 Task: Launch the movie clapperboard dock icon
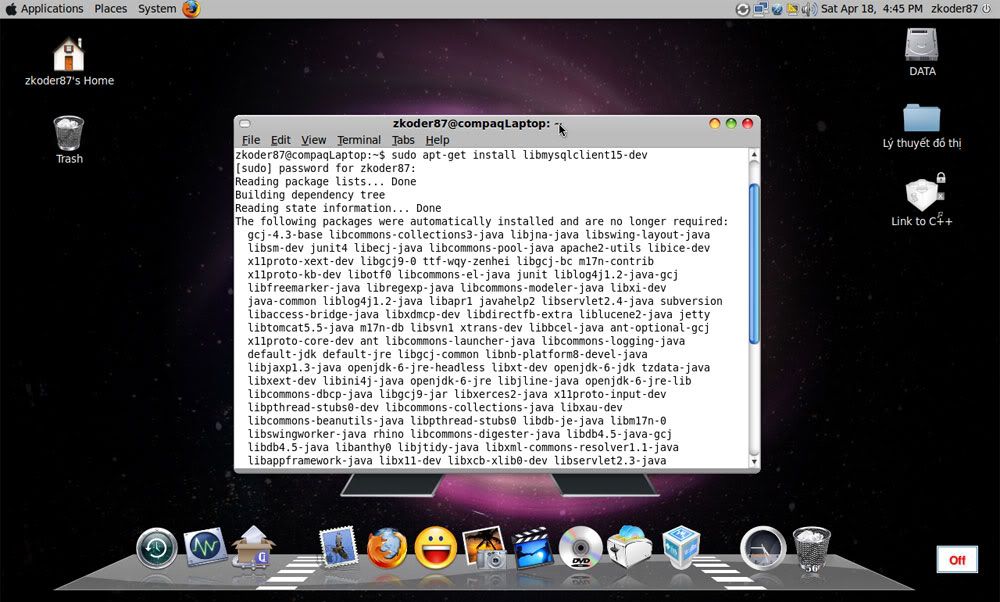tap(533, 547)
